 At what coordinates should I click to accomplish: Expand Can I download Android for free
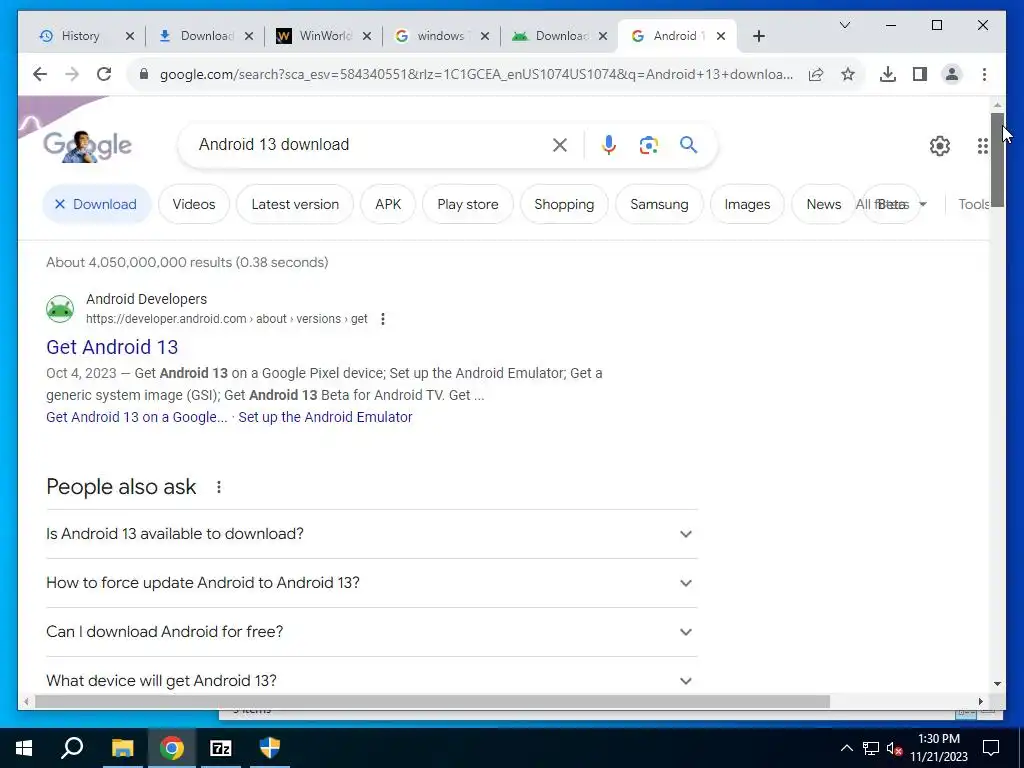click(372, 632)
